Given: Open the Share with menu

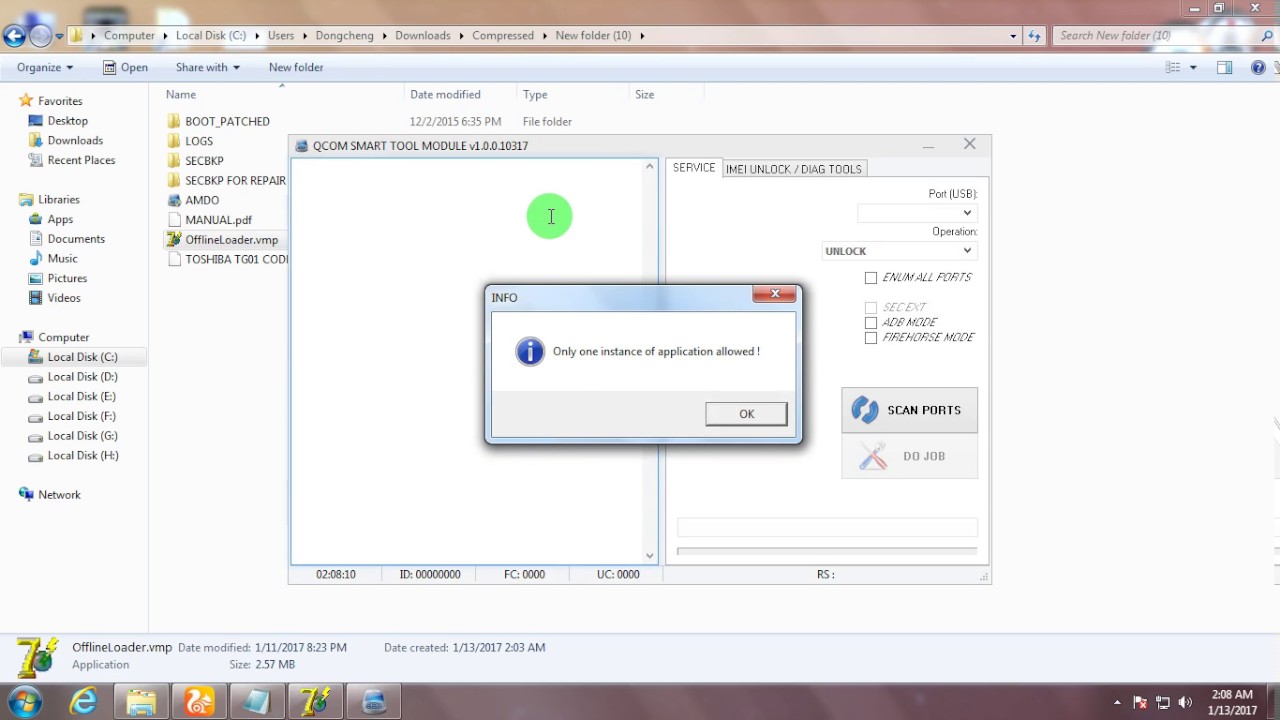Looking at the screenshot, I should tap(207, 67).
